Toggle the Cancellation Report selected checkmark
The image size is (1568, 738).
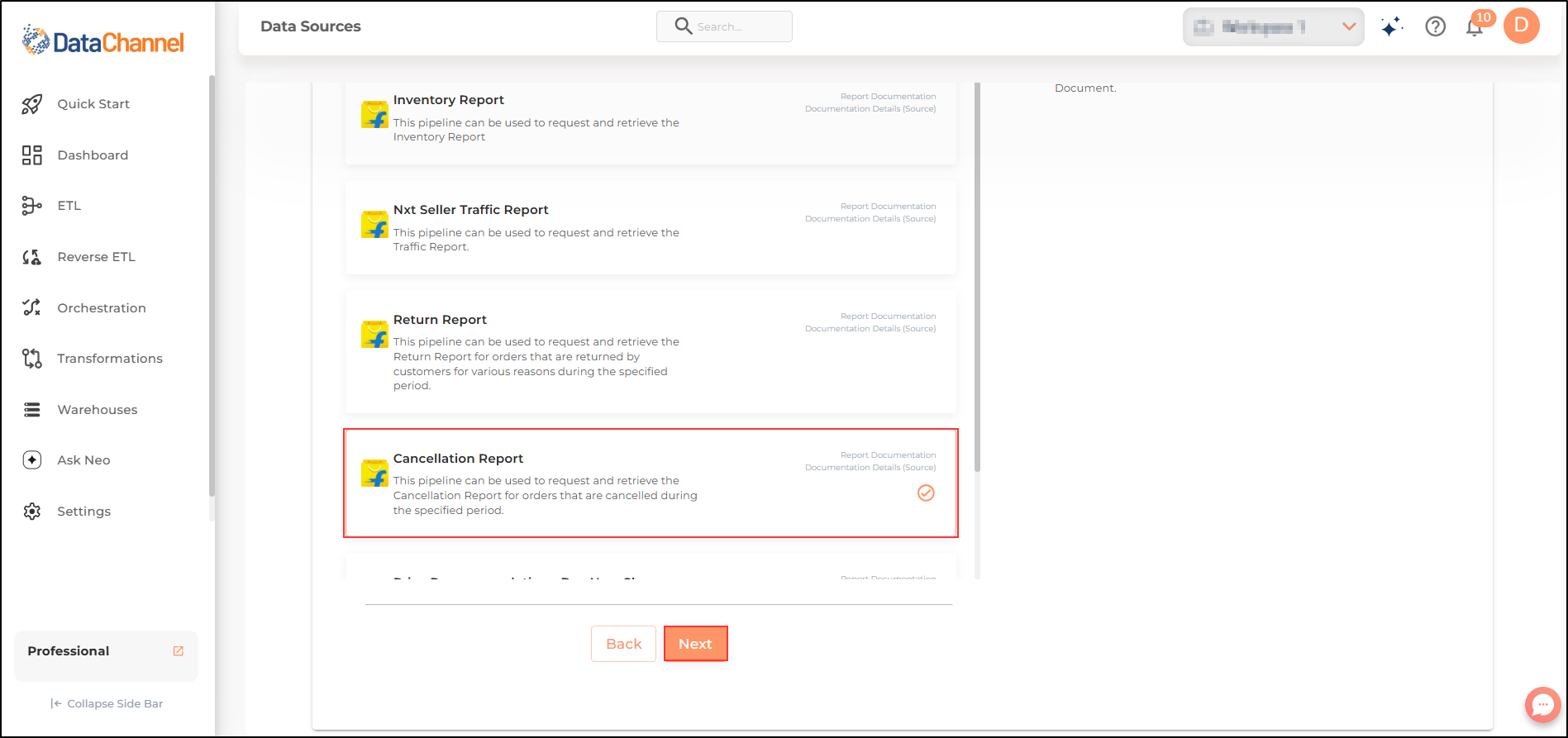pos(926,493)
